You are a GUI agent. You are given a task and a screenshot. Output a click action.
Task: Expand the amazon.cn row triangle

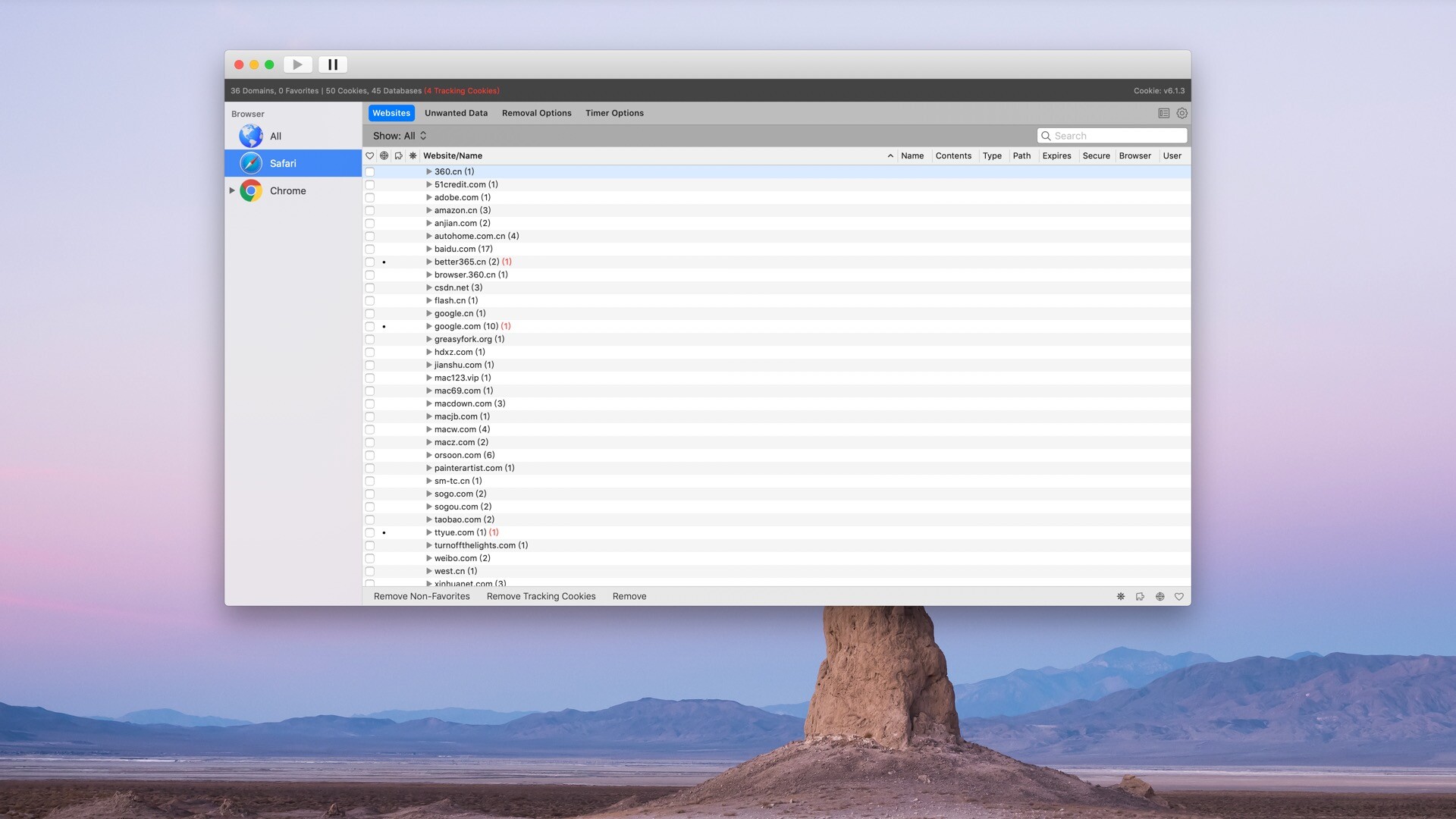(428, 210)
